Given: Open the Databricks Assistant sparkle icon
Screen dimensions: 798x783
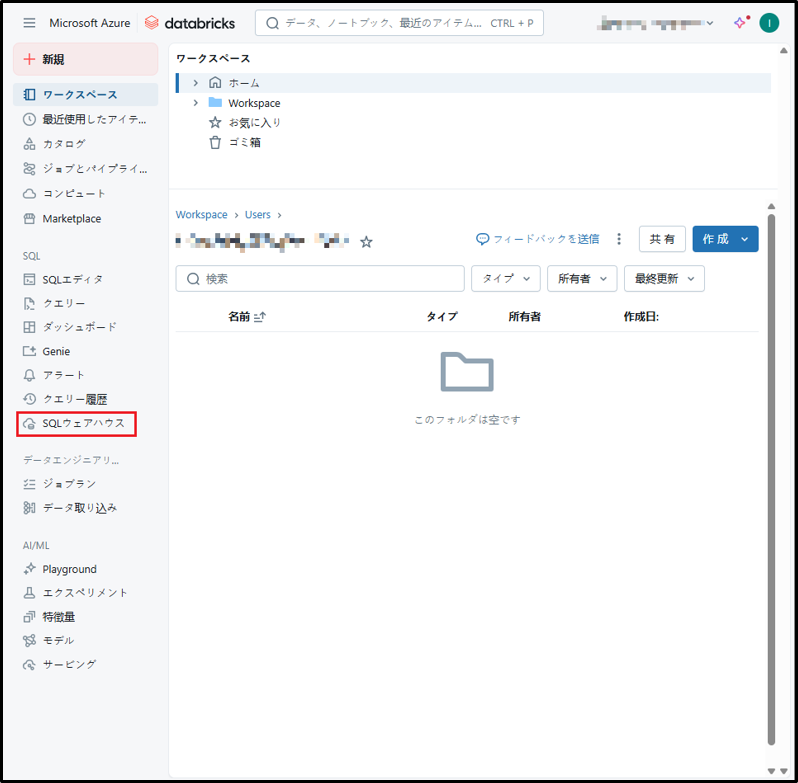Looking at the screenshot, I should coord(740,23).
